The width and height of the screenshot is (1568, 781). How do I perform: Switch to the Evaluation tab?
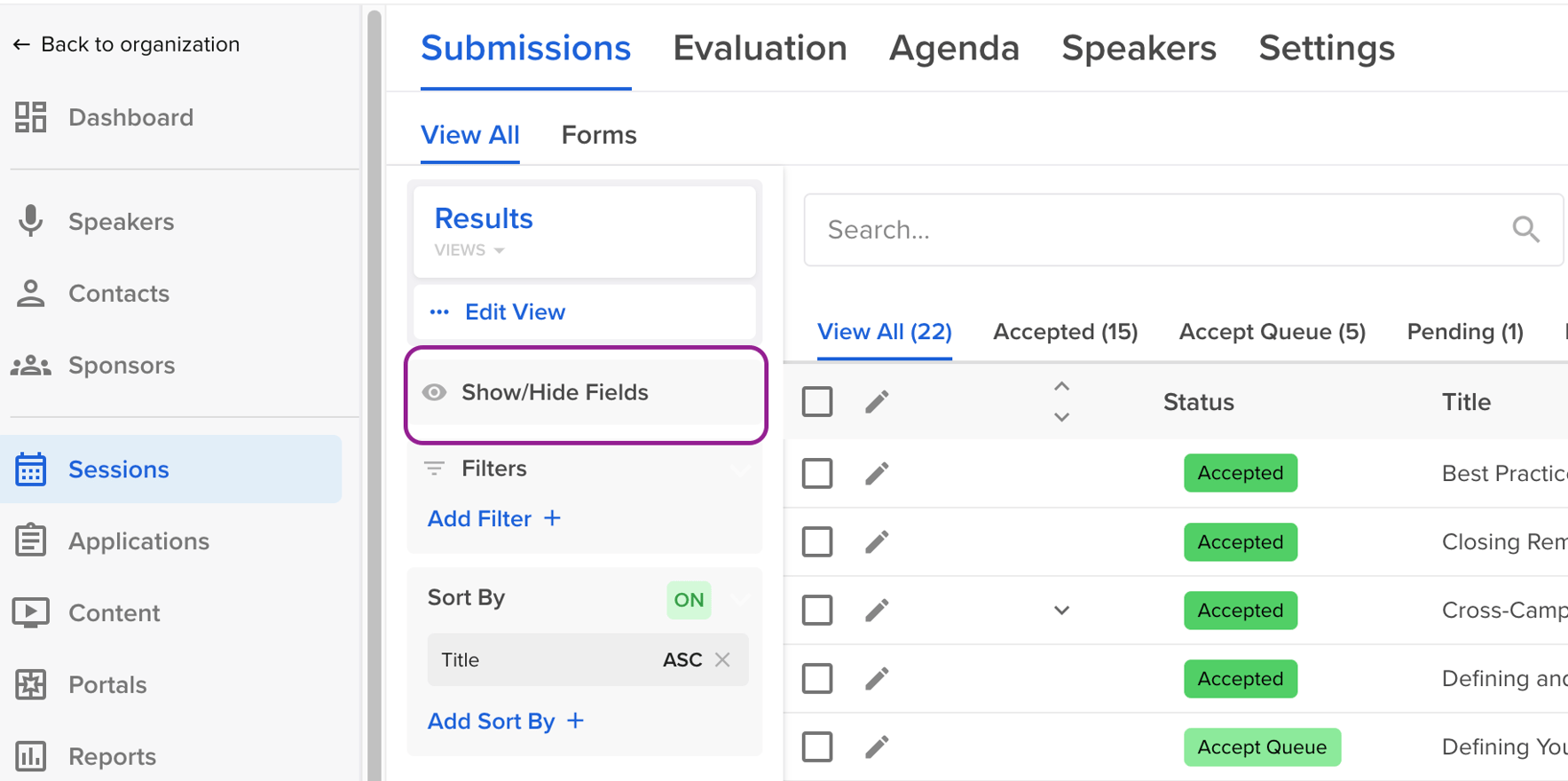[760, 48]
